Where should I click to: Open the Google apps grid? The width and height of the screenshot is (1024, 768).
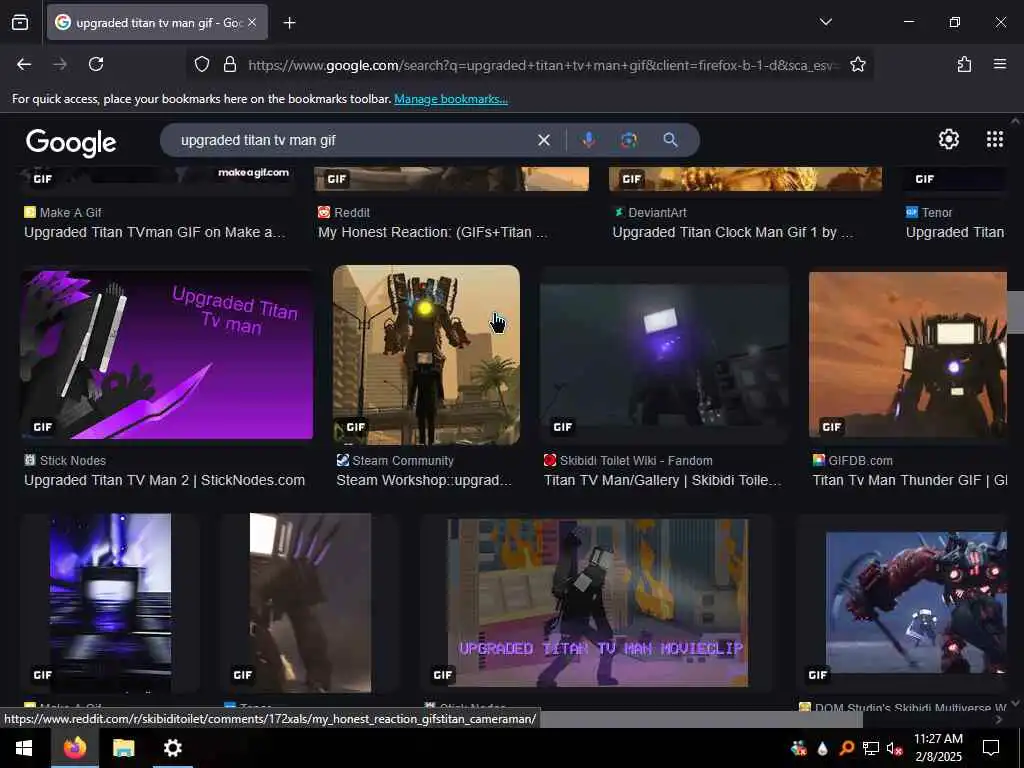(x=995, y=139)
